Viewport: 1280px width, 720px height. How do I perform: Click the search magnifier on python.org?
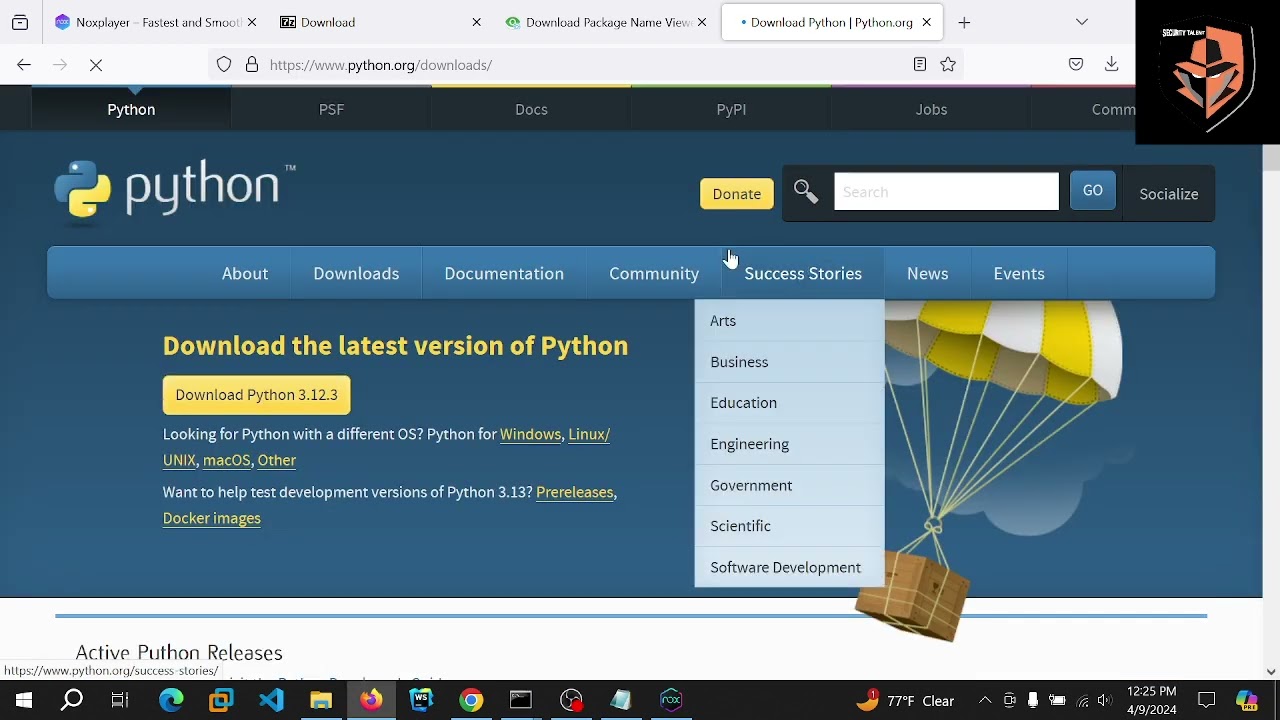click(806, 192)
